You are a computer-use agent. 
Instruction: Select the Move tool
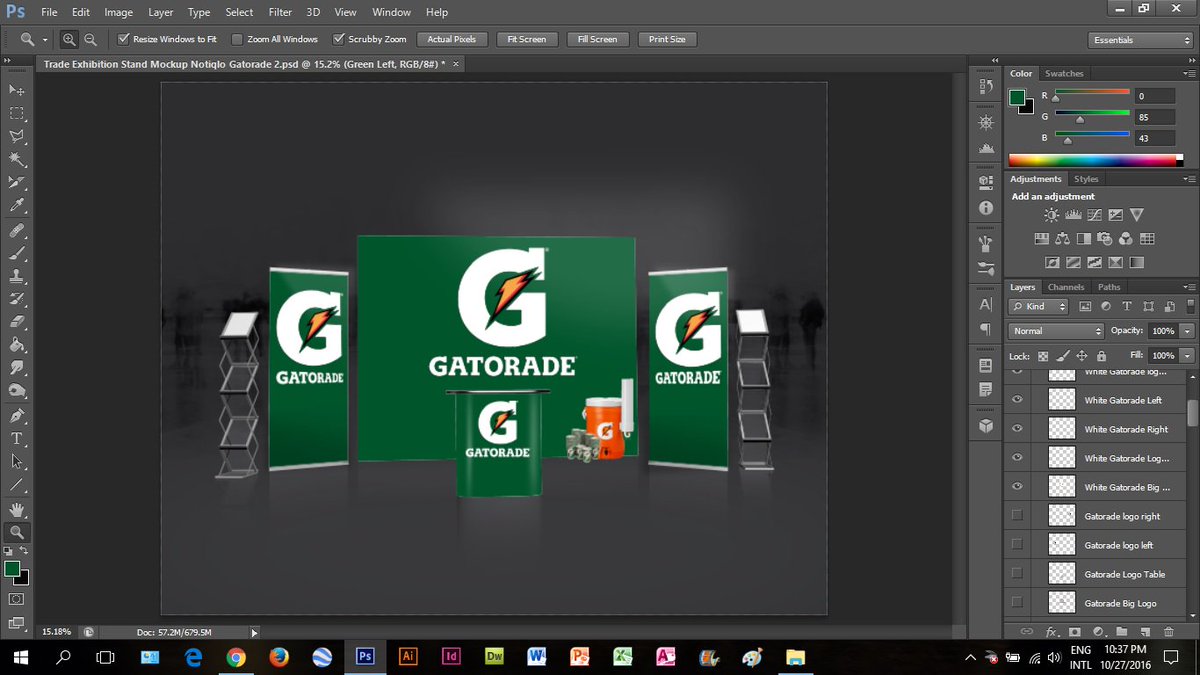tap(16, 90)
